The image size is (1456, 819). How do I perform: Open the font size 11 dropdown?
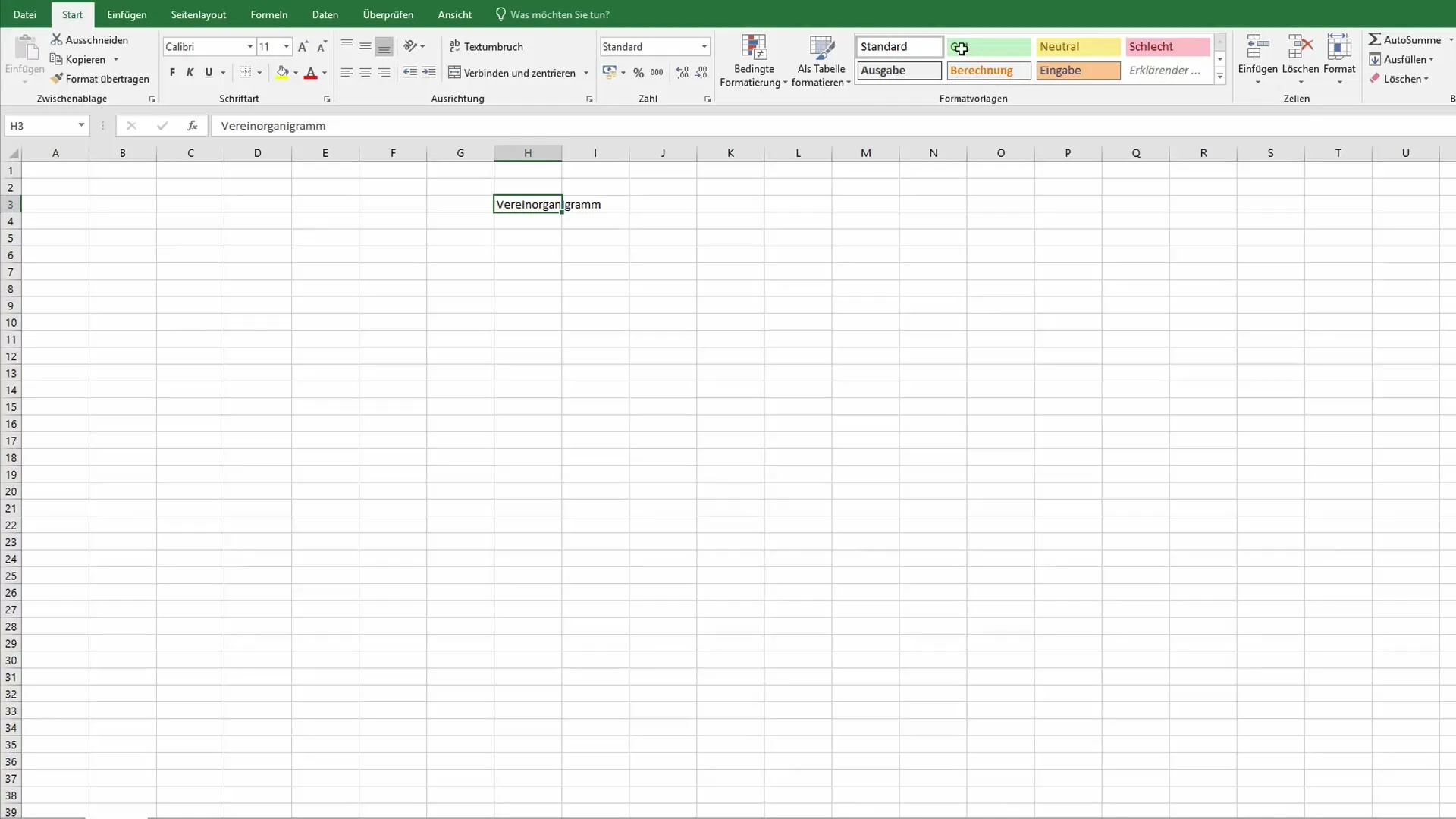tap(287, 47)
